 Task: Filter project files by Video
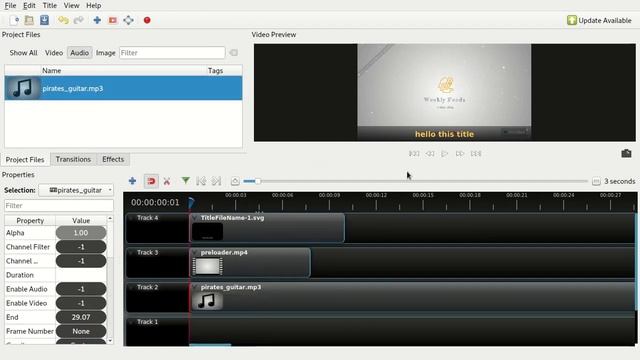[54, 53]
